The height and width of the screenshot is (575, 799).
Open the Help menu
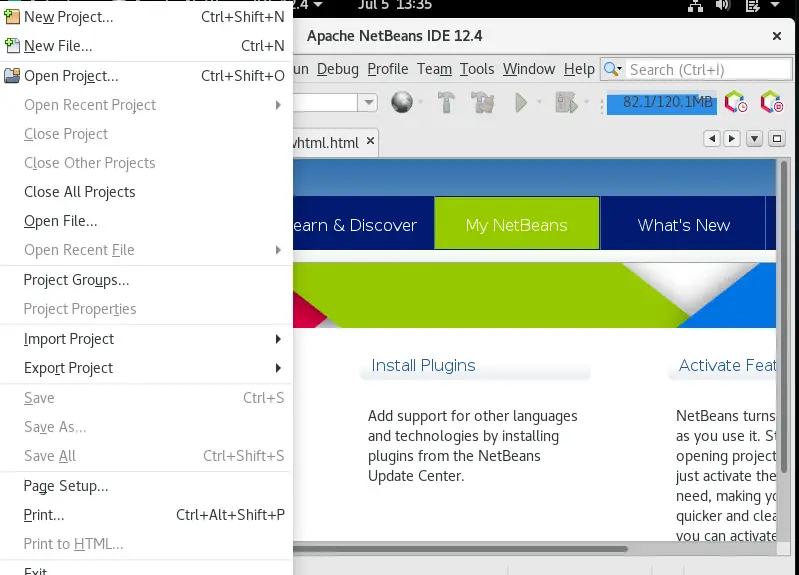pos(579,69)
